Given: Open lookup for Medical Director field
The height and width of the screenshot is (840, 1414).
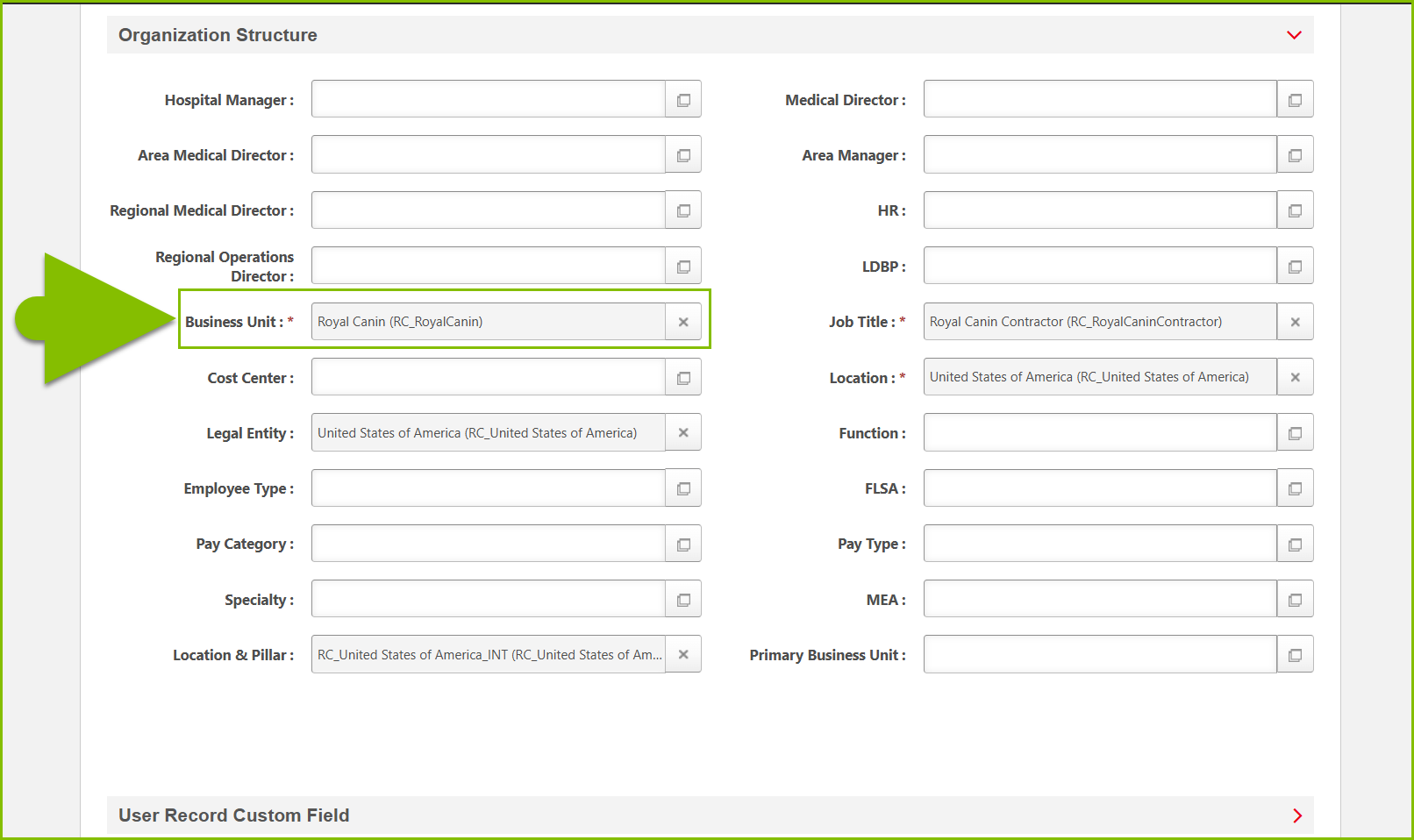Looking at the screenshot, I should (x=1295, y=100).
